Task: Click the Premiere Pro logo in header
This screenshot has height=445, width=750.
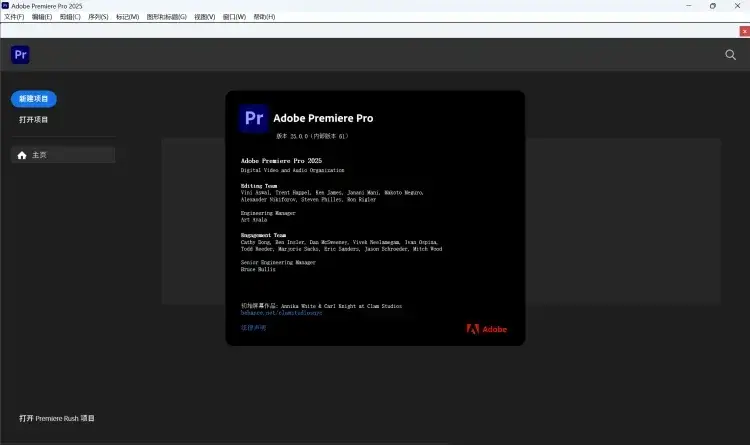Action: click(x=20, y=55)
